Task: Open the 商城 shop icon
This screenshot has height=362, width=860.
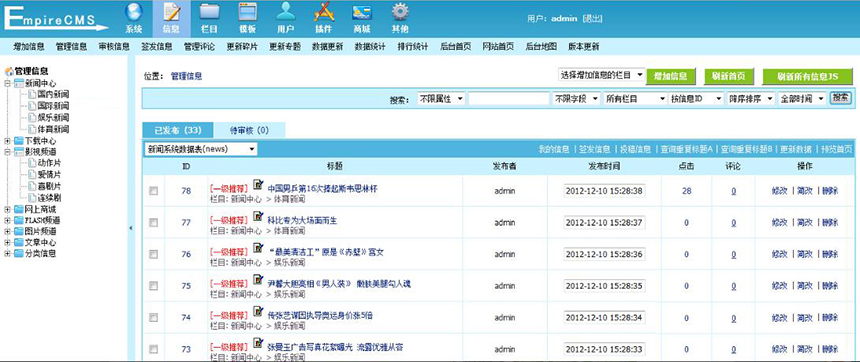Action: tap(361, 13)
